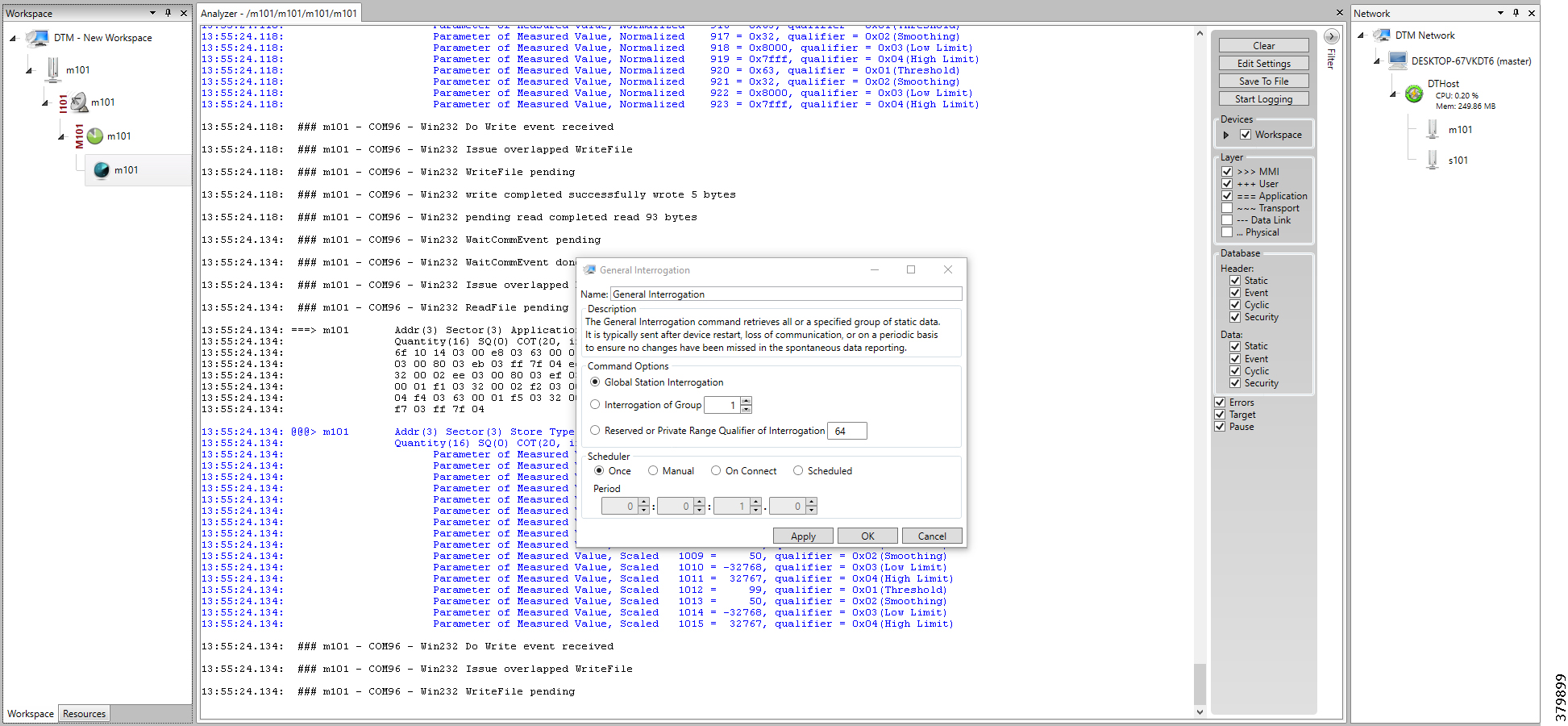
Task: Collapse the DTHost tree node
Action: [1393, 94]
